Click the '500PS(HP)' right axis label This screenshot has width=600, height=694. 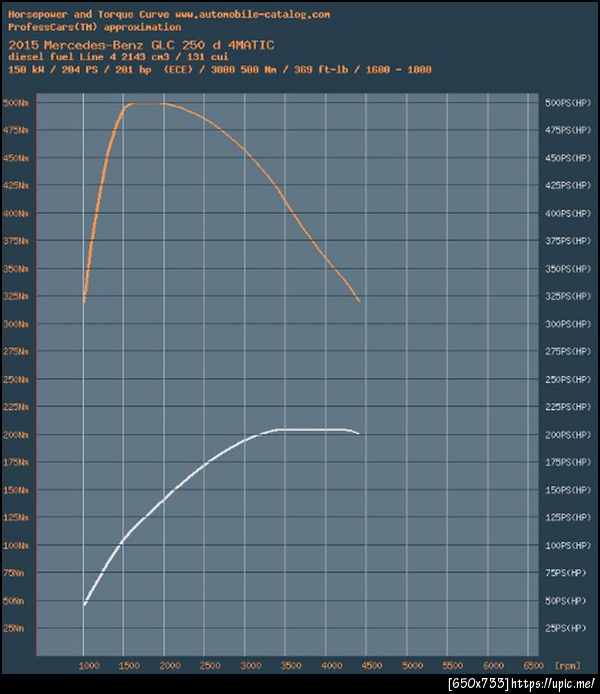(568, 103)
